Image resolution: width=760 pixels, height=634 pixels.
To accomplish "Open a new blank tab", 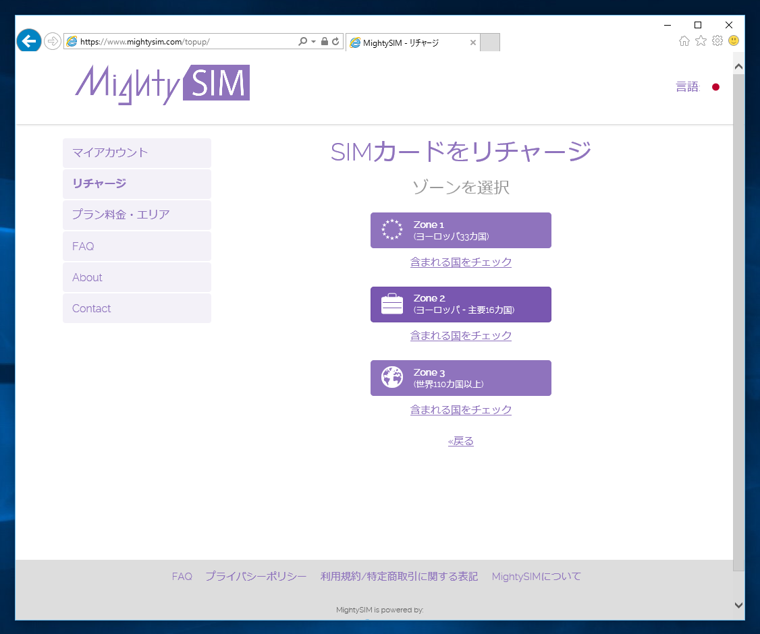I will pyautogui.click(x=490, y=42).
